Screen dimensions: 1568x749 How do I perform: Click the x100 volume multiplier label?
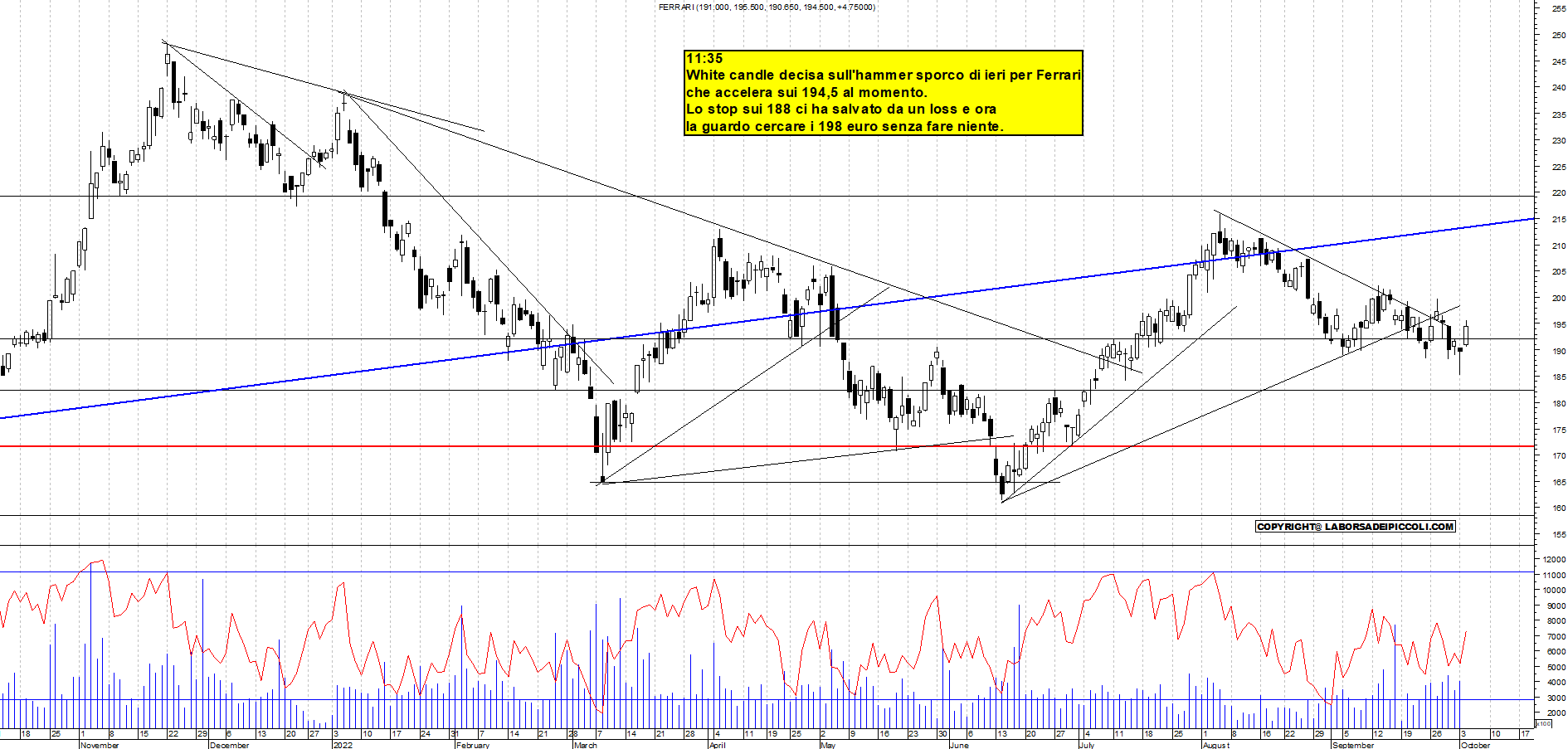(x=1544, y=723)
